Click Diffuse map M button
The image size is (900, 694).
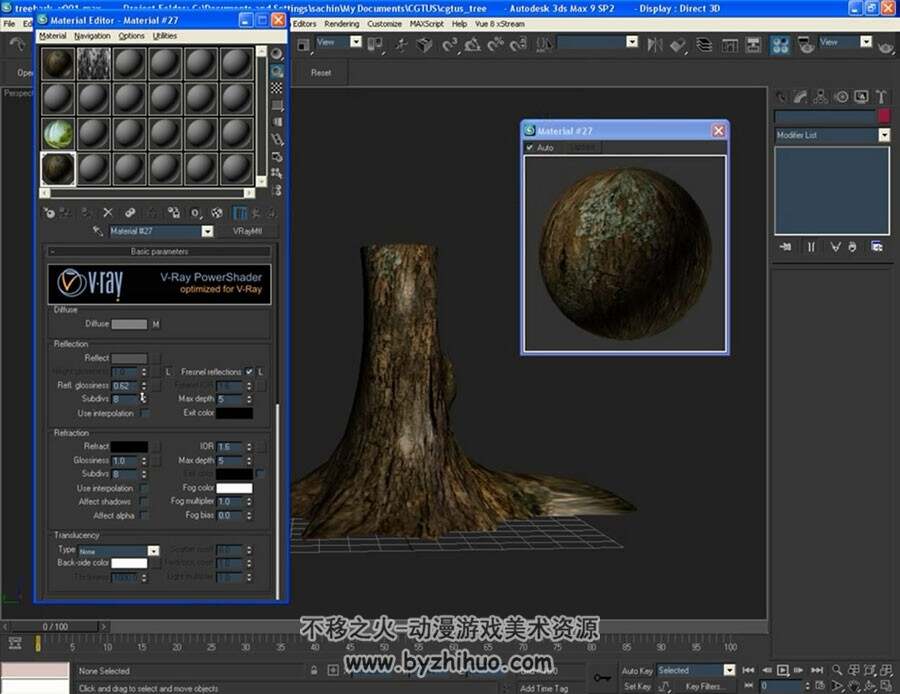[x=156, y=324]
